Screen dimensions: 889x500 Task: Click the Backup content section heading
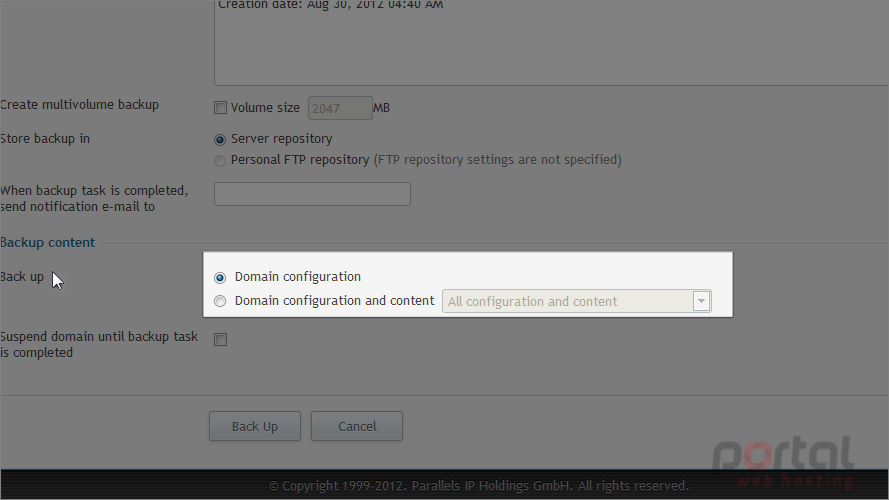(x=48, y=243)
